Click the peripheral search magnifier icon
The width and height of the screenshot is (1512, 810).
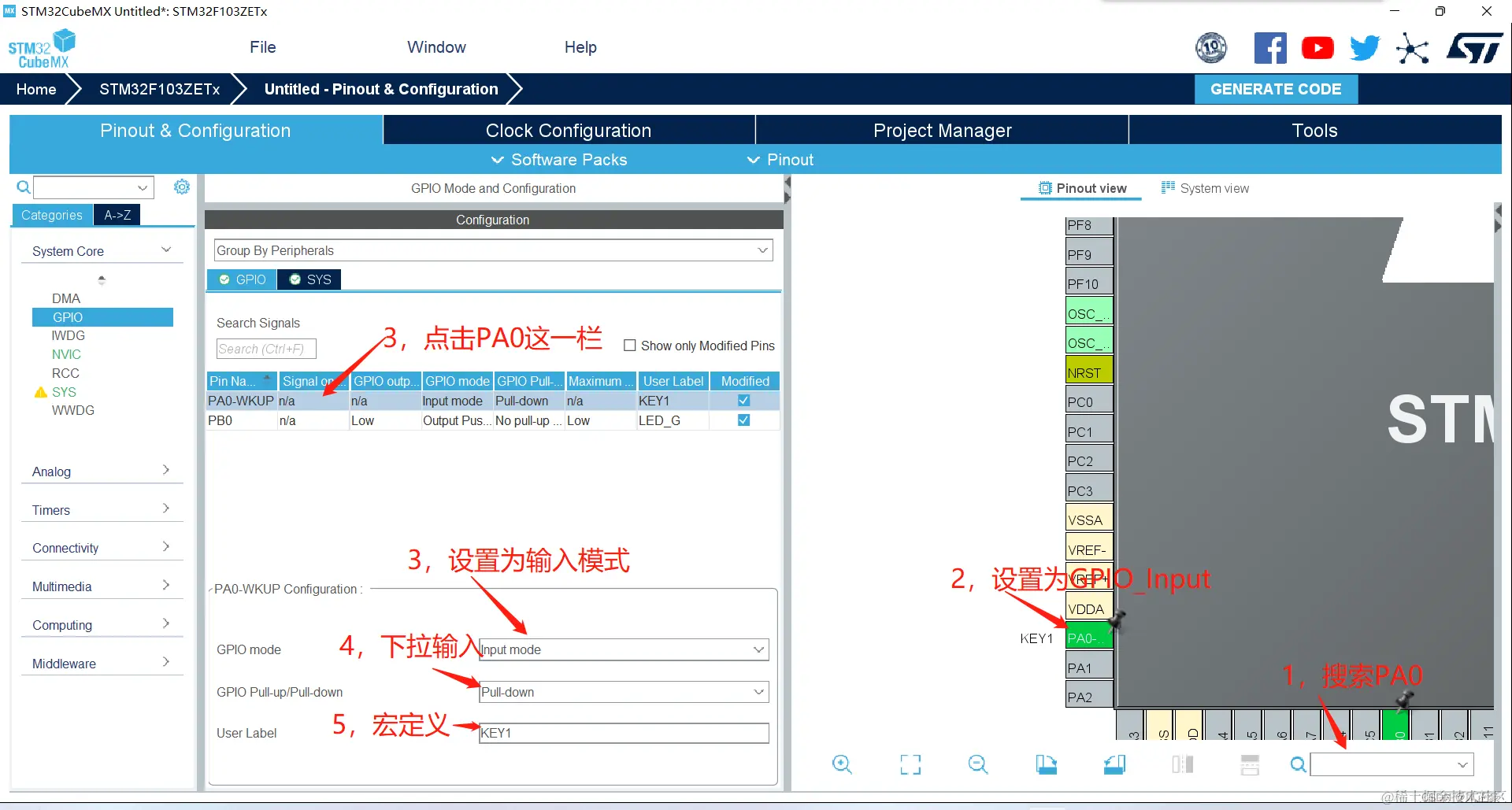(23, 187)
